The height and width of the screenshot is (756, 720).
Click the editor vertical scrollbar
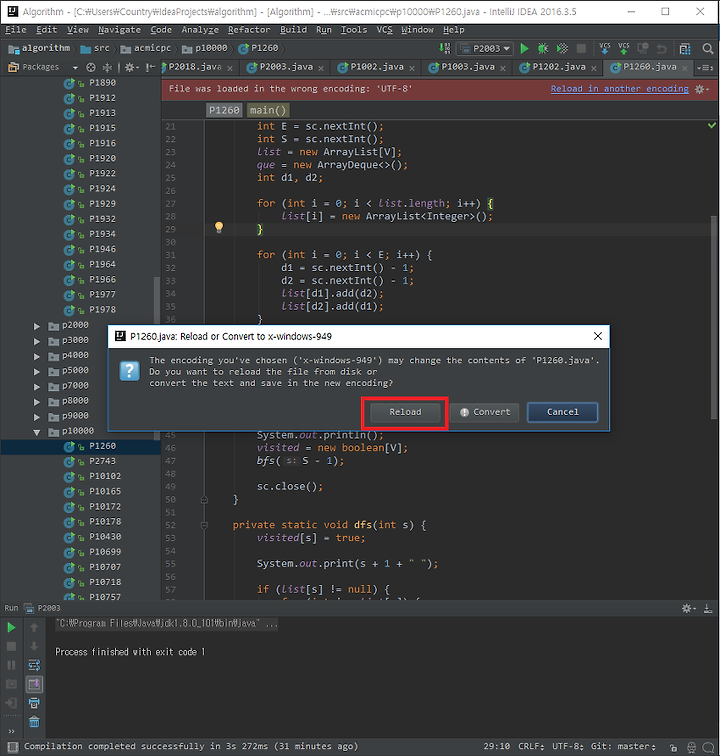pos(715,318)
